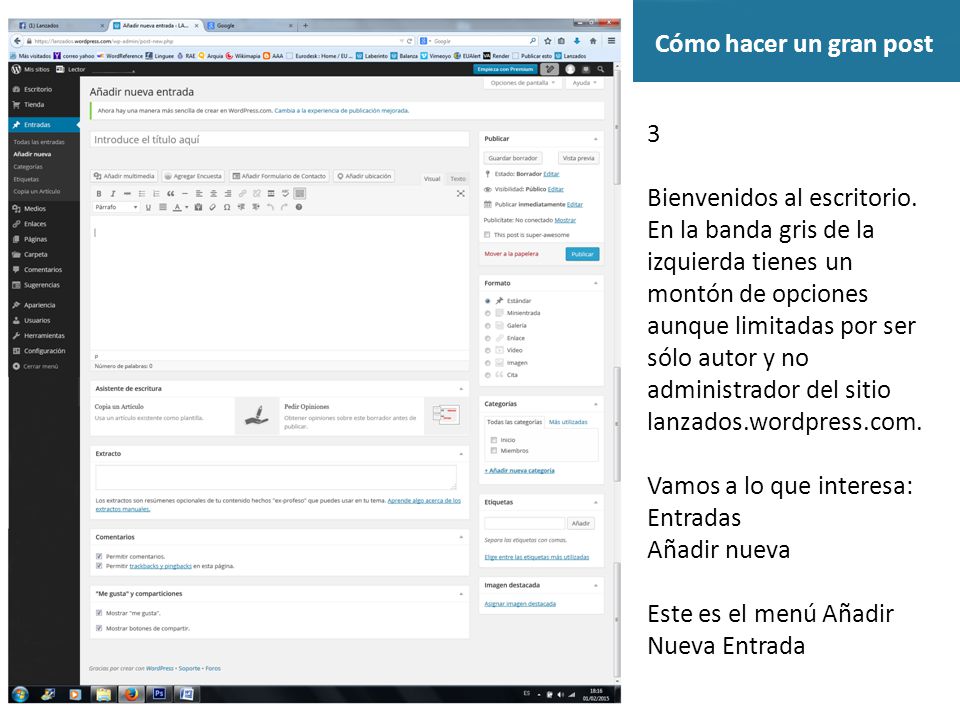960x720 pixels.
Task: Click the post title input field
Action: coord(280,140)
